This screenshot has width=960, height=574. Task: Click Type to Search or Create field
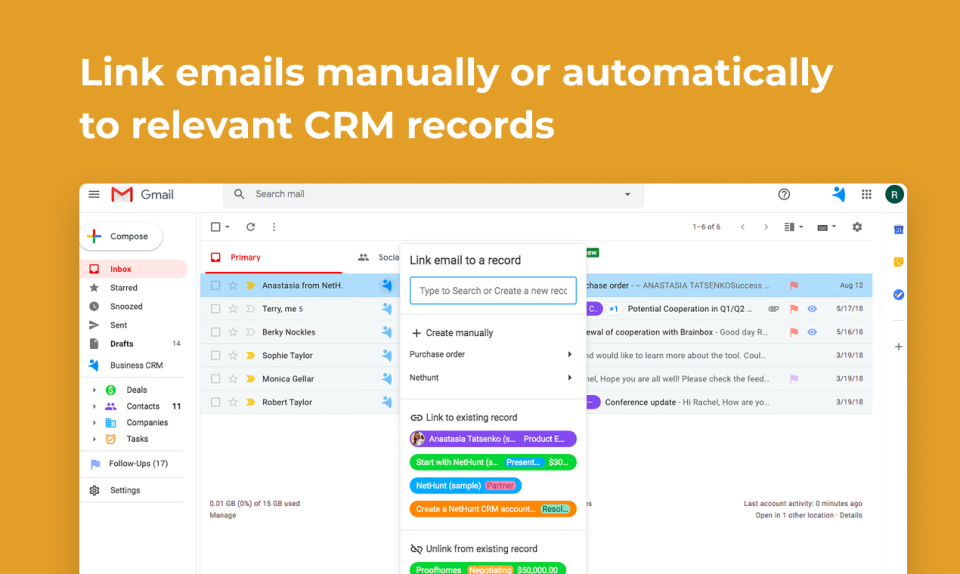[x=493, y=291]
